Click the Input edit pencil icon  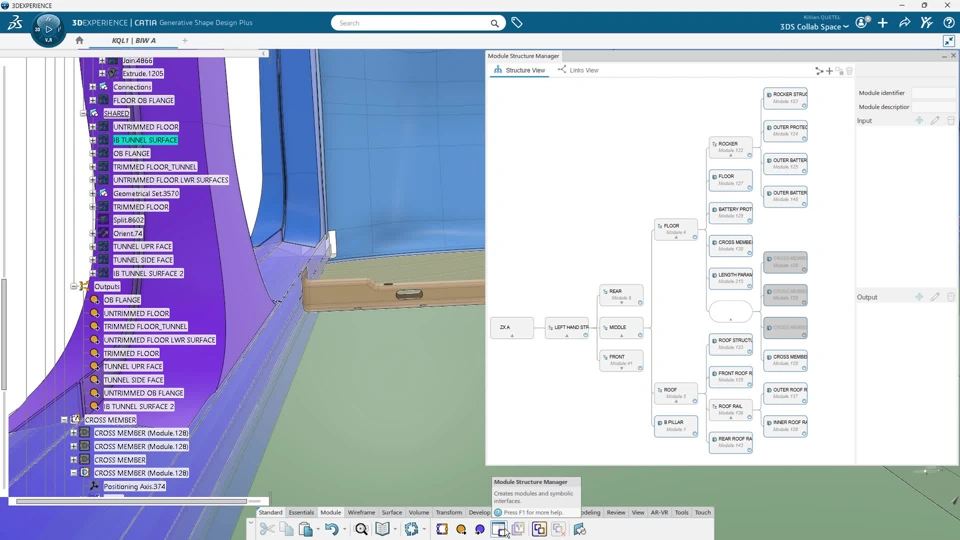(x=935, y=121)
